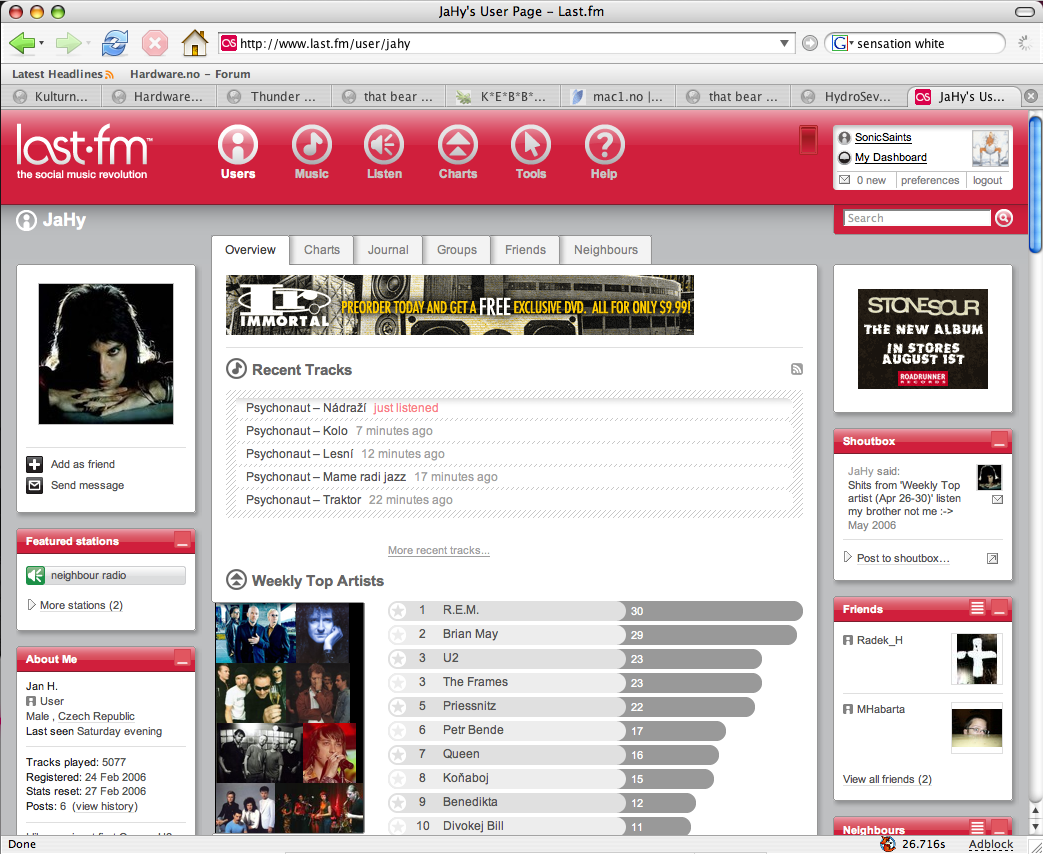This screenshot has height=854, width=1043.
Task: Click the Stone Sour album ad
Action: coord(923,339)
